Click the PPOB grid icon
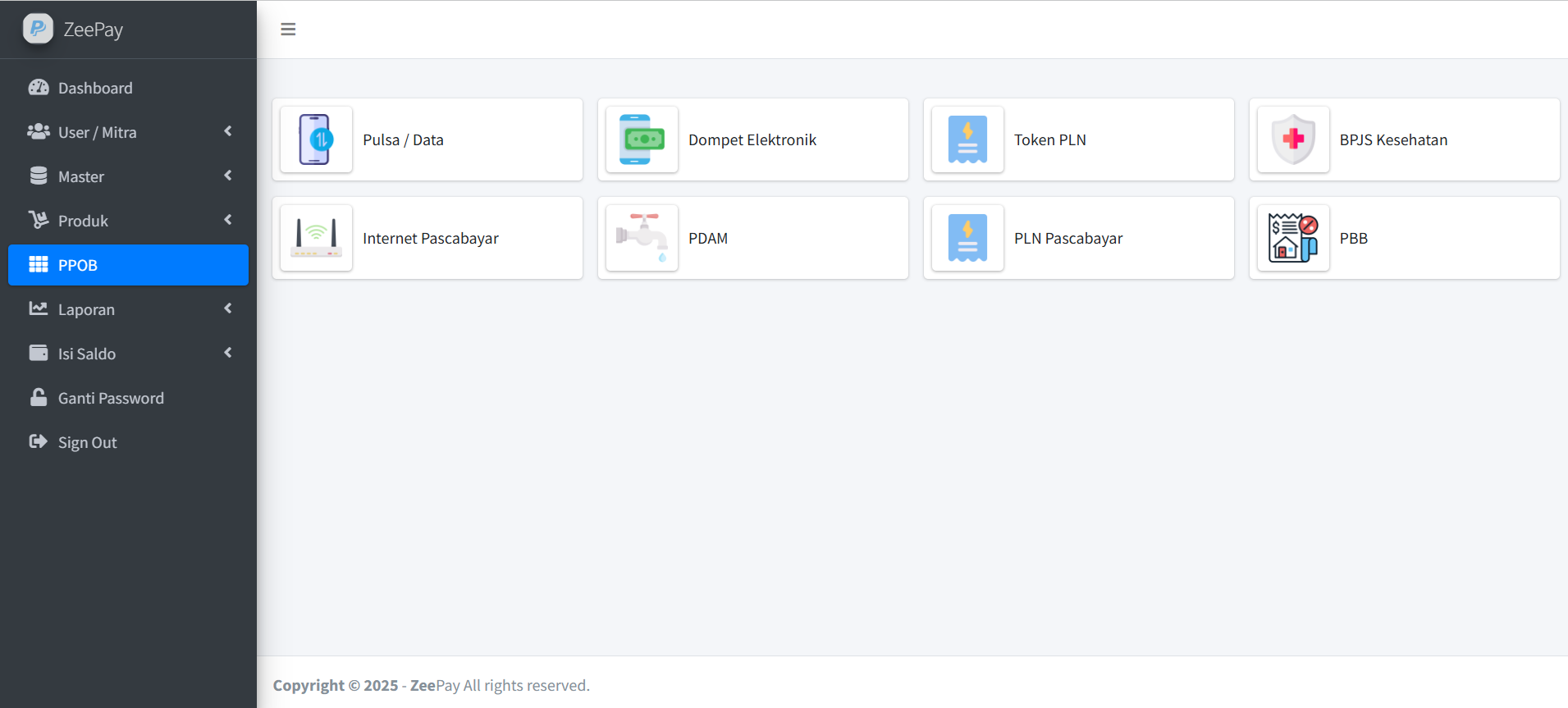This screenshot has height=708, width=1568. click(x=39, y=265)
